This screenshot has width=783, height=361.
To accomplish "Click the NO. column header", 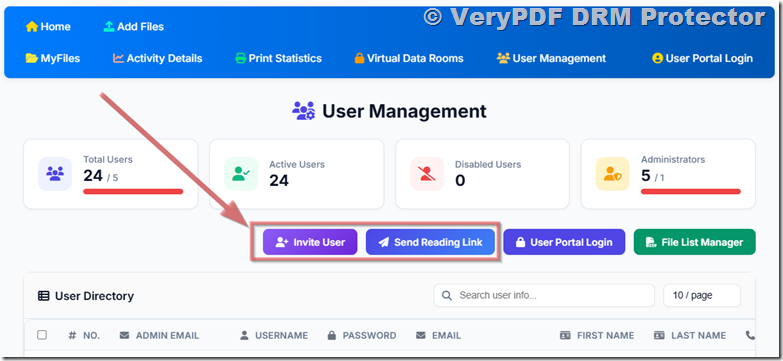I will (84, 336).
